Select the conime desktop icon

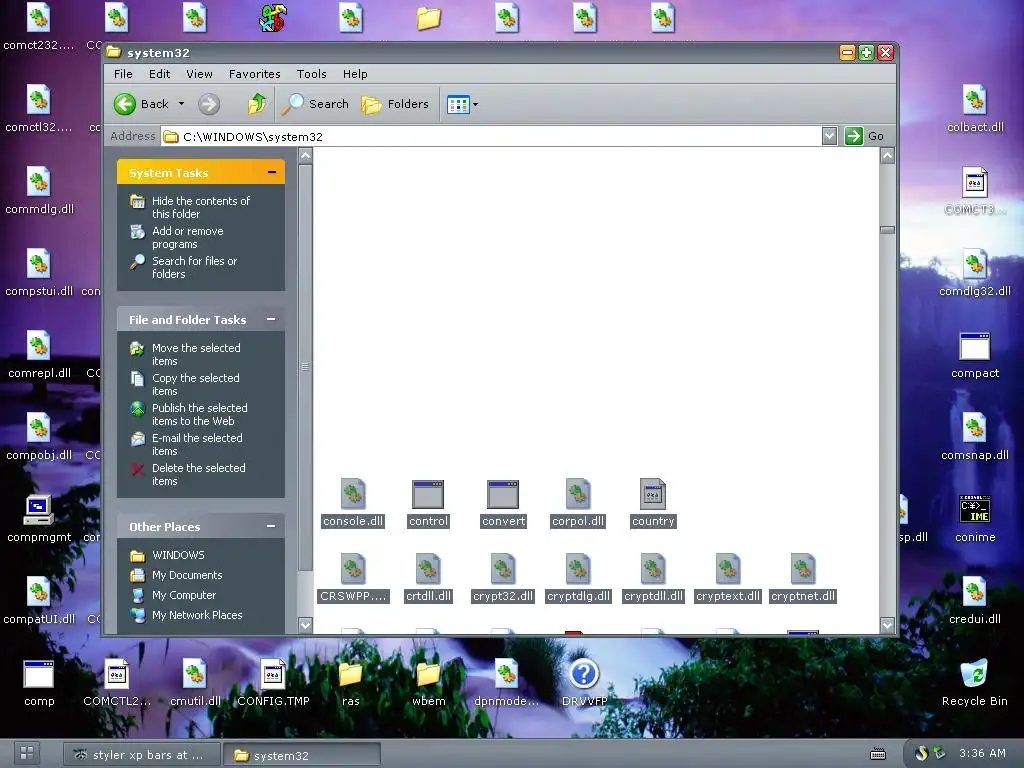coord(974,510)
